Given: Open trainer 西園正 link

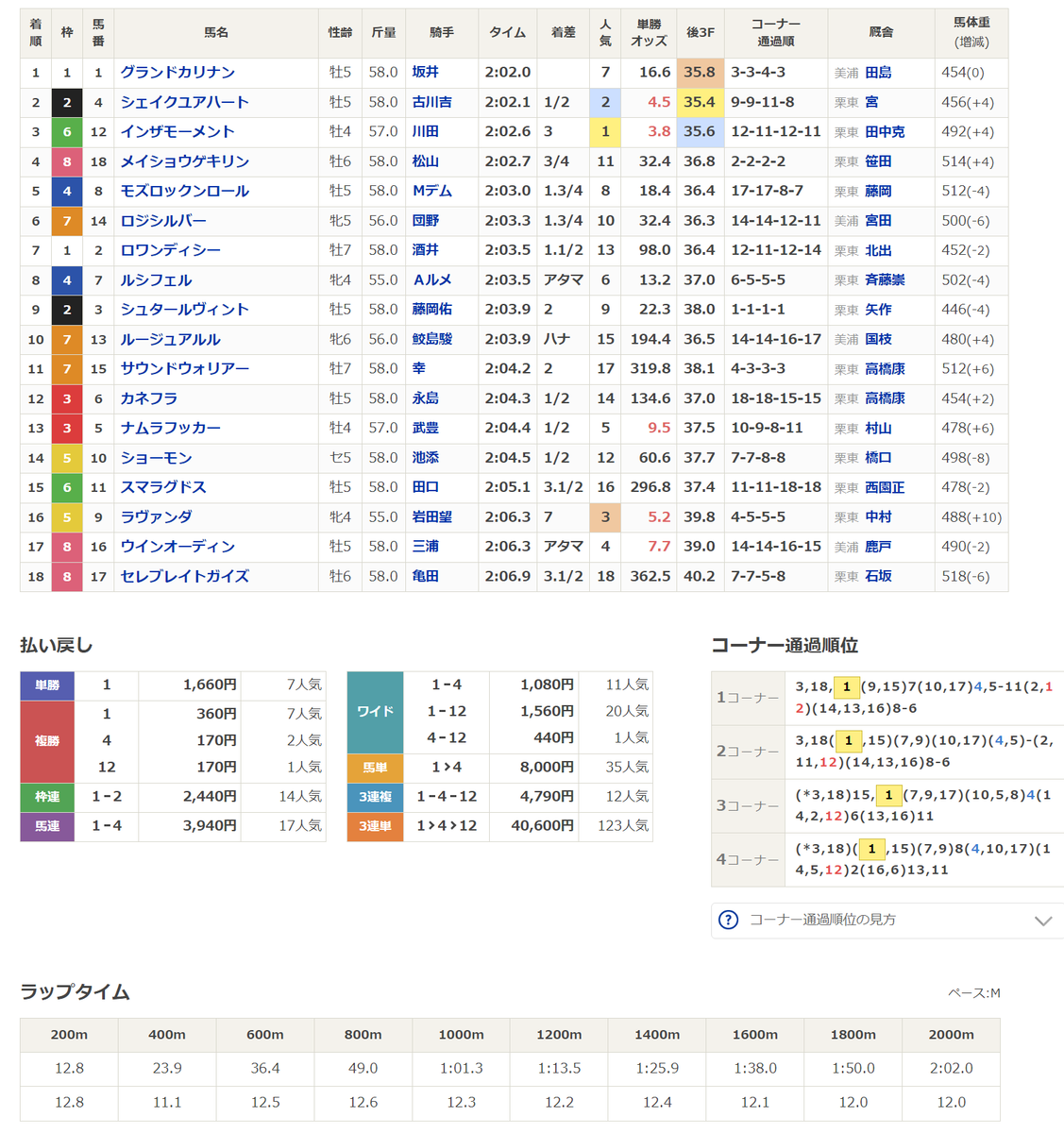Looking at the screenshot, I should click(x=885, y=487).
